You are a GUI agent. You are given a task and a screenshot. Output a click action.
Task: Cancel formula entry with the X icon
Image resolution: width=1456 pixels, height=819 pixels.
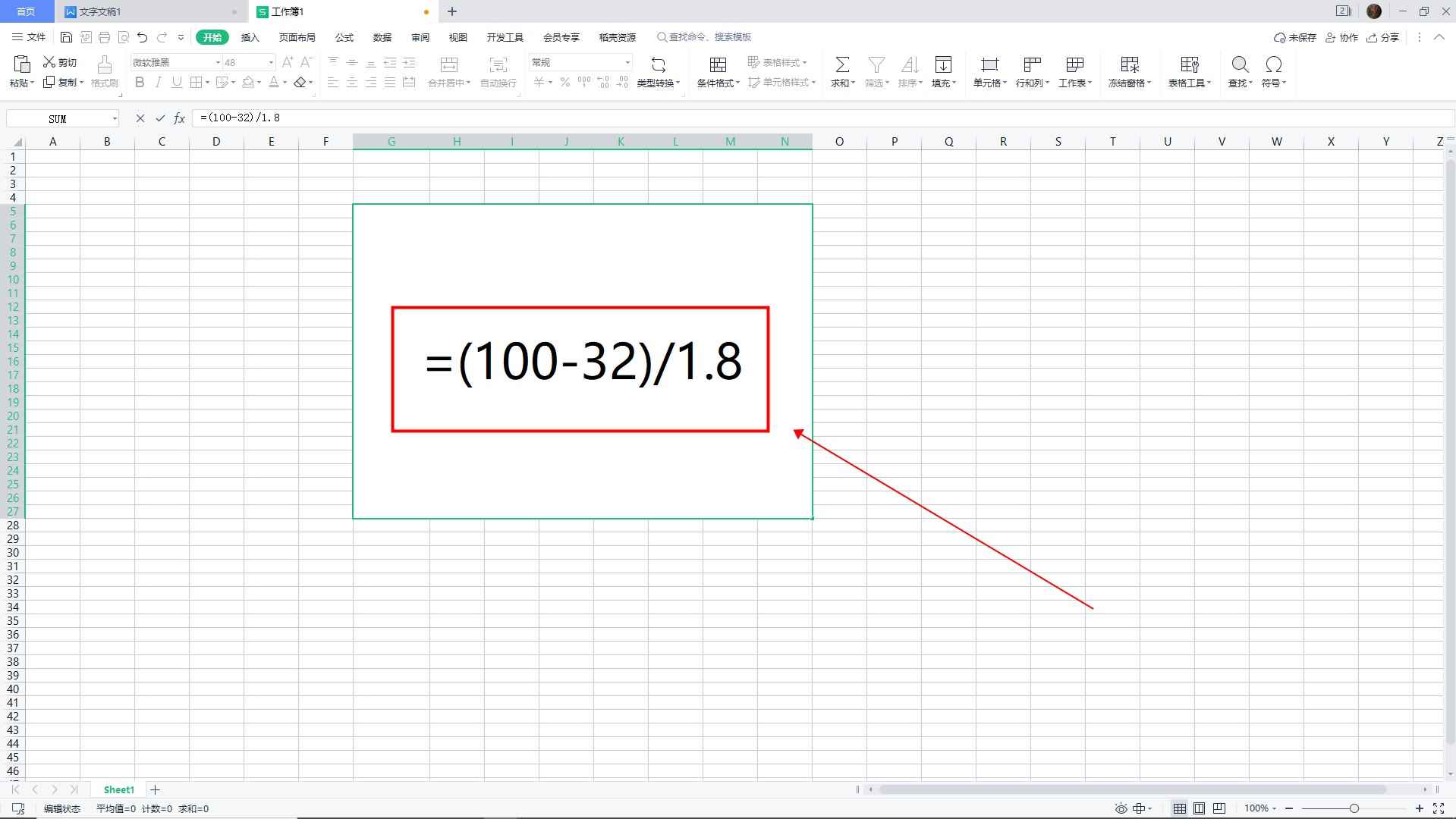(140, 118)
